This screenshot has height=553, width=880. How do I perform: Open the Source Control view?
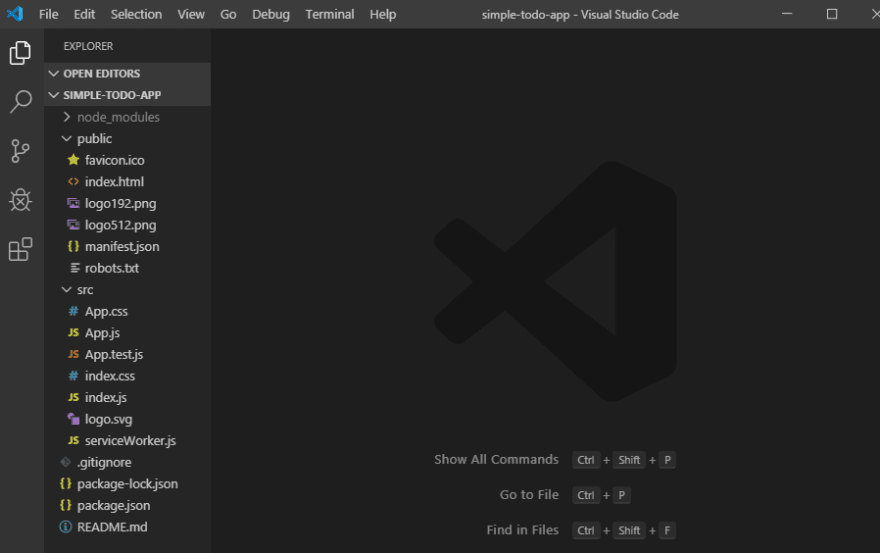[20, 151]
